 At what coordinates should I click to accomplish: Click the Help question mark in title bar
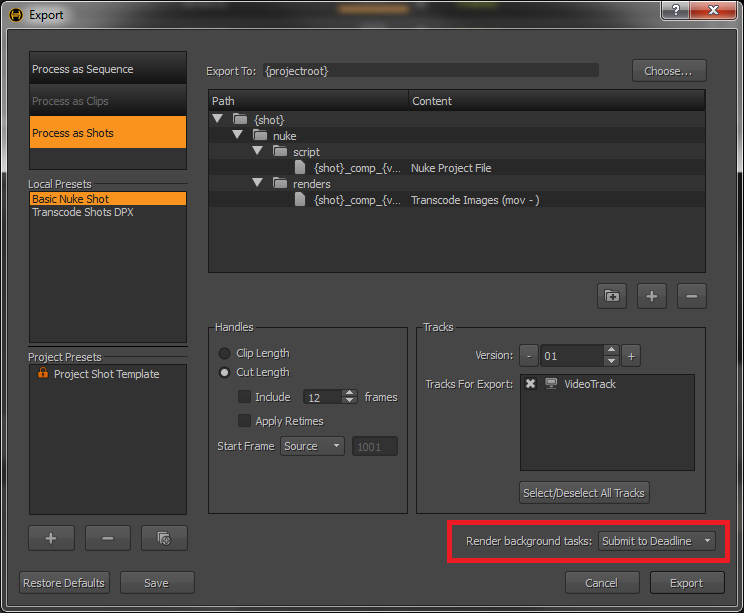point(676,12)
